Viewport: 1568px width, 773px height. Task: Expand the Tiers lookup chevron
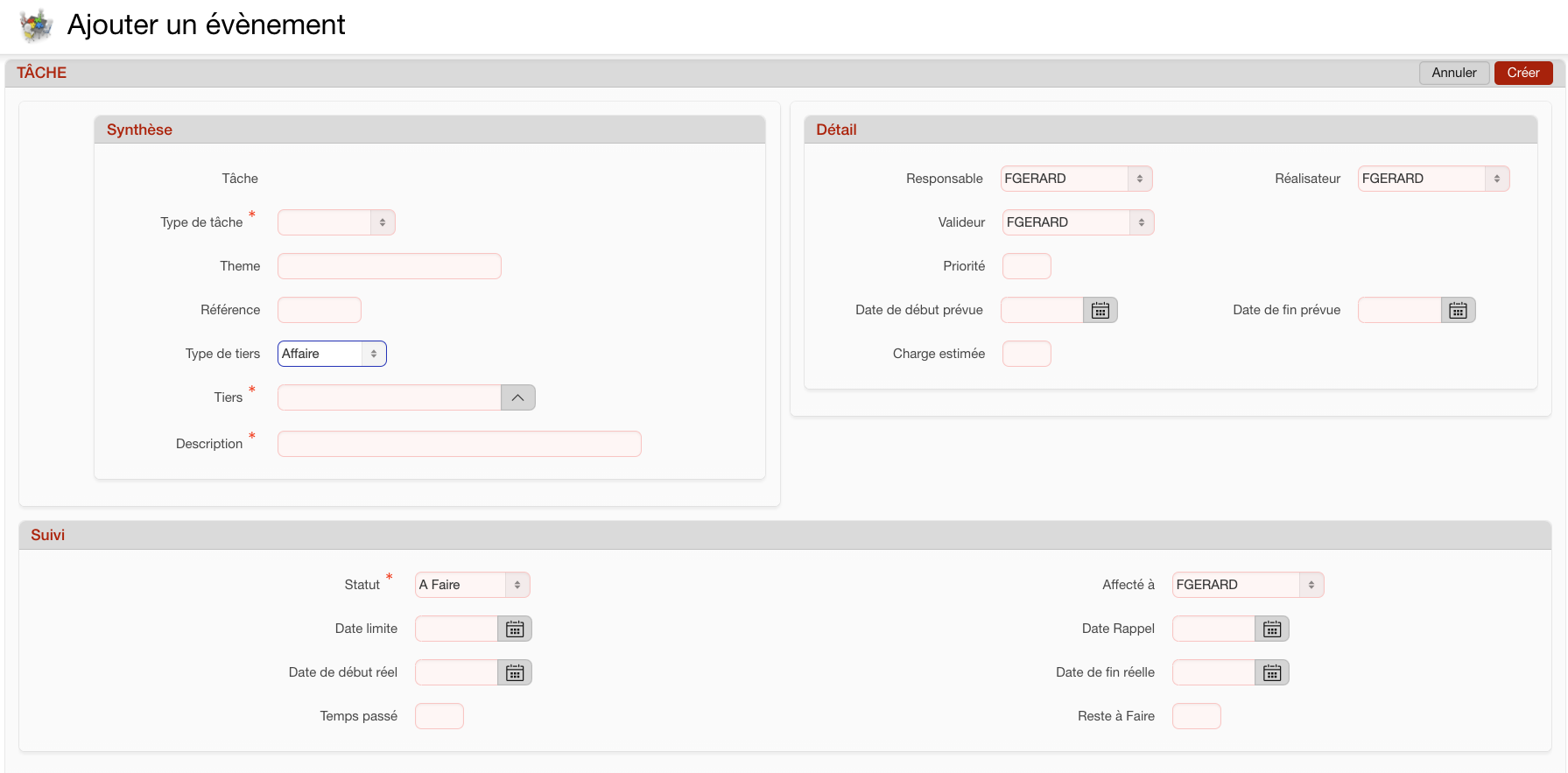coord(517,397)
